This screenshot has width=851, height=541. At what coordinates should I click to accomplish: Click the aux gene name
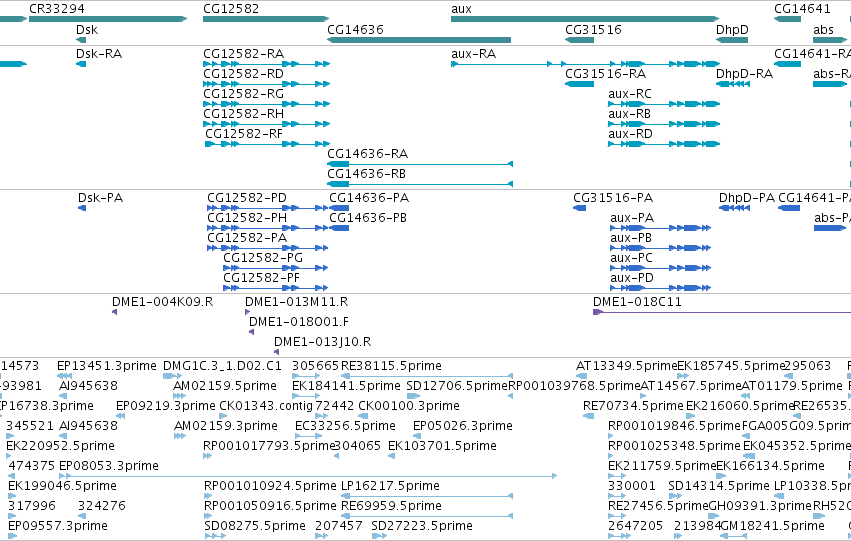[x=461, y=9]
